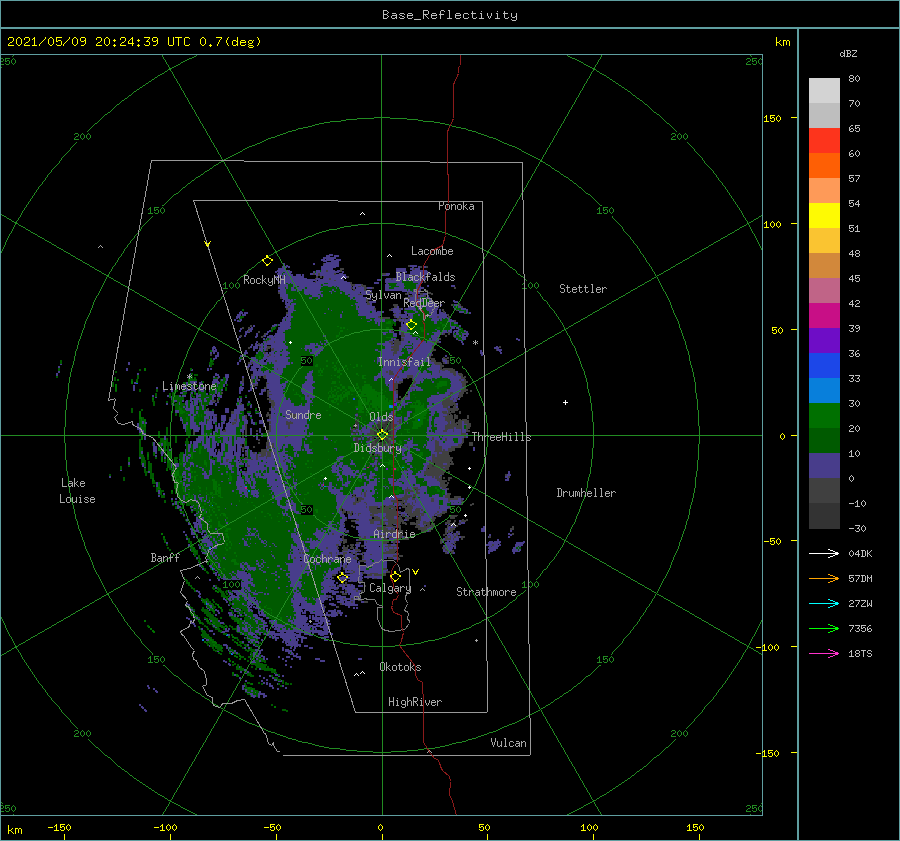Viewport: 900px width, 841px height.
Task: Pick the magenta 39-42 dBZ swatch
Action: pyautogui.click(x=824, y=316)
